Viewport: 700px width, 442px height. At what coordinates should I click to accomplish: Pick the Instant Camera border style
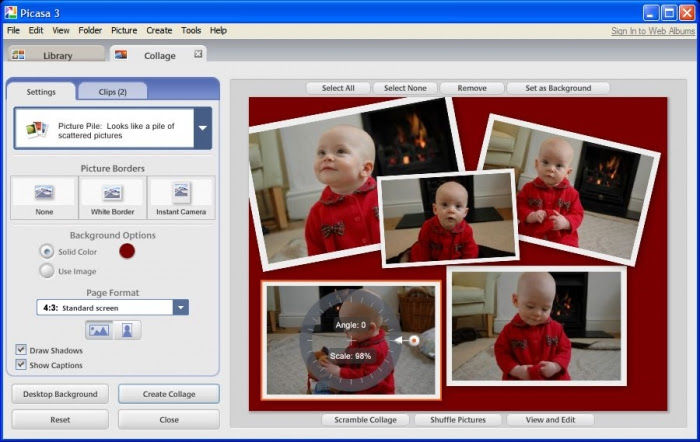click(x=181, y=197)
